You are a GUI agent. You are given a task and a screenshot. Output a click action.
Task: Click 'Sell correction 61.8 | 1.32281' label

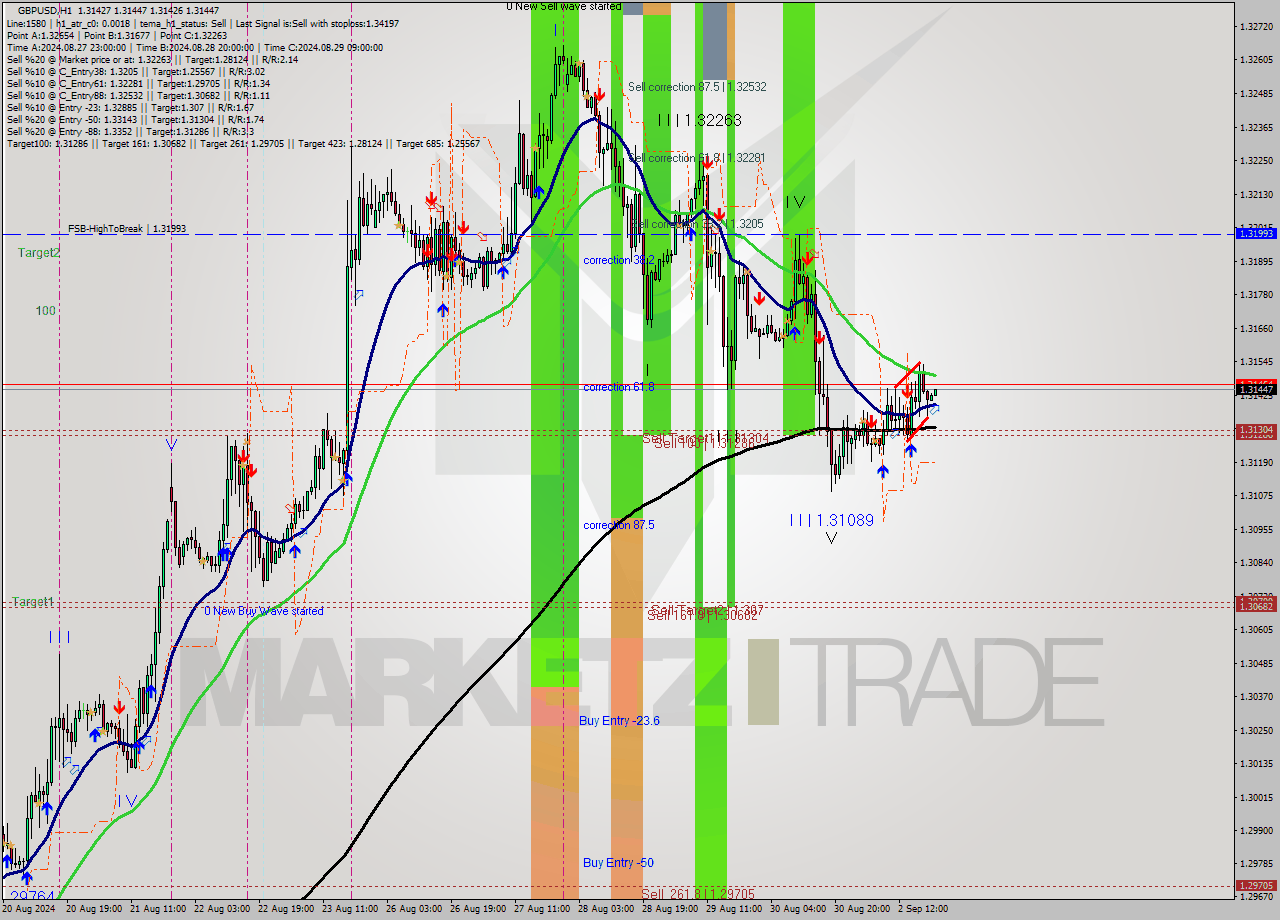point(697,158)
